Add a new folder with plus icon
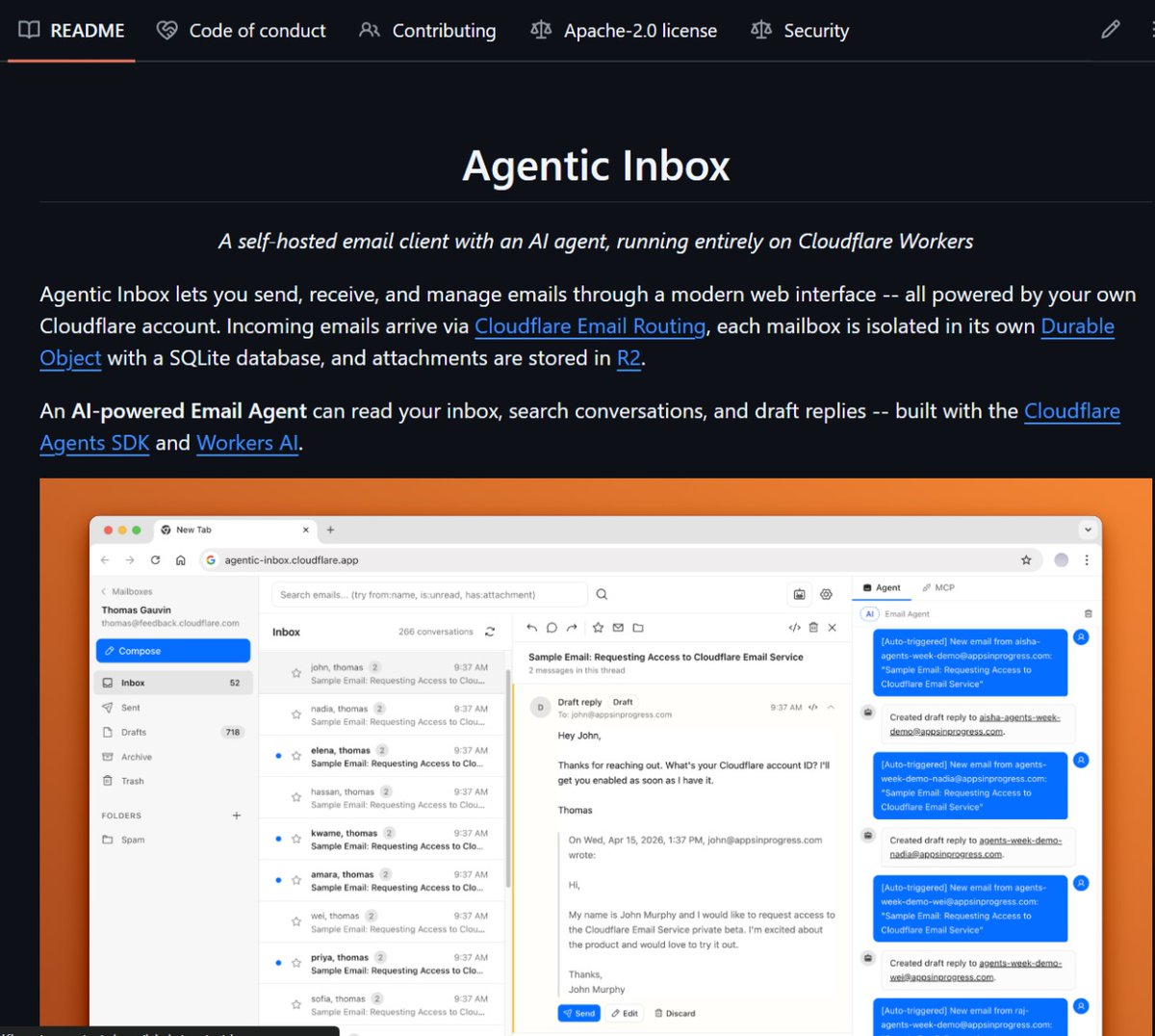 pyautogui.click(x=237, y=816)
